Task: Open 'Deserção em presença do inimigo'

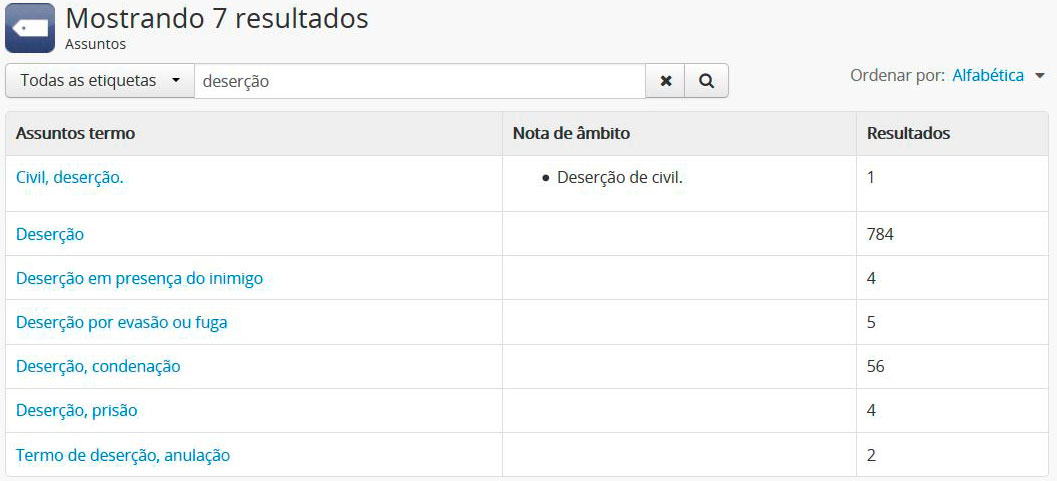Action: 140,278
